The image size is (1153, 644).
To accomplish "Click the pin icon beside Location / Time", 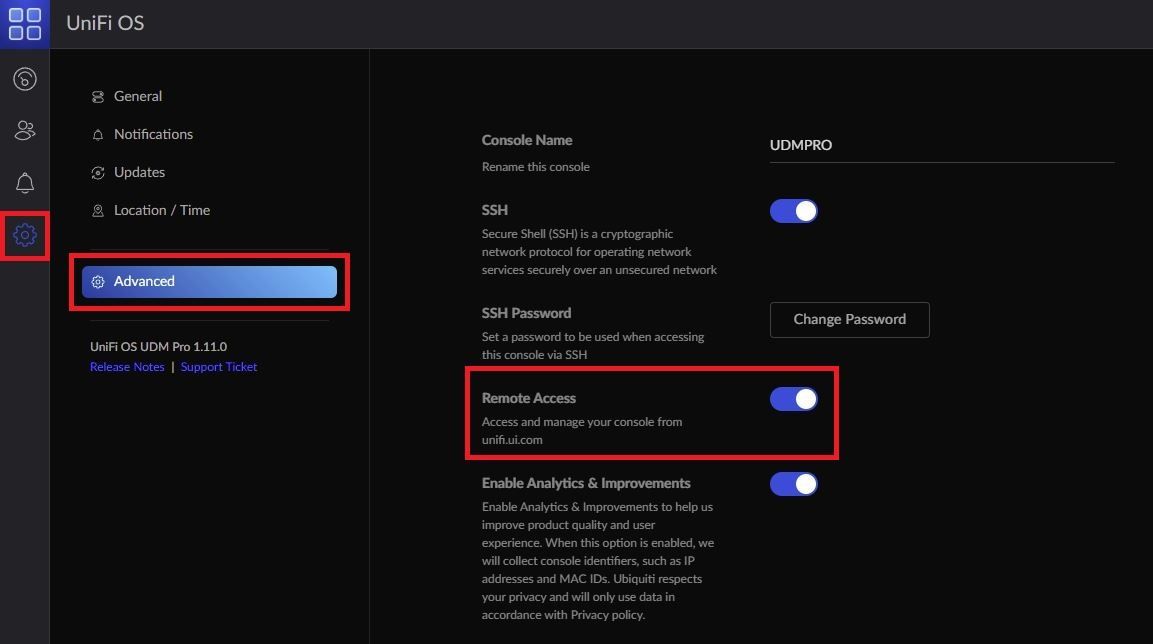I will tap(98, 211).
